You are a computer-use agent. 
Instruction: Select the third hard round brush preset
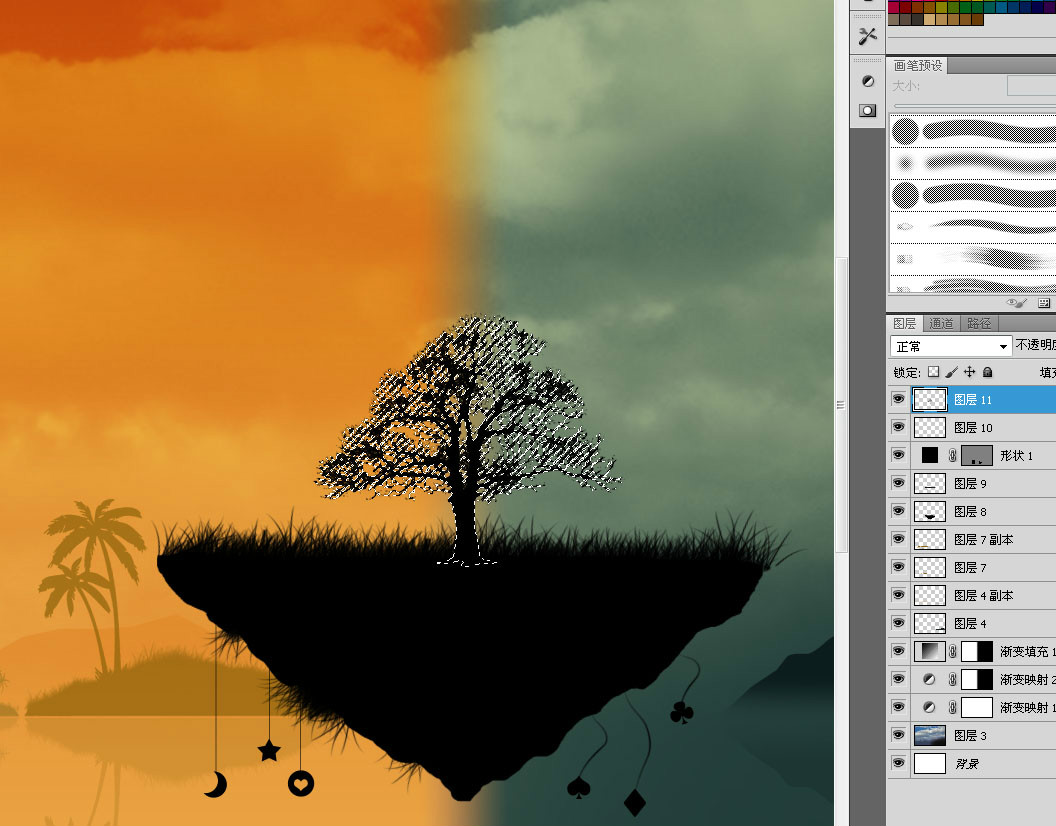[972, 195]
